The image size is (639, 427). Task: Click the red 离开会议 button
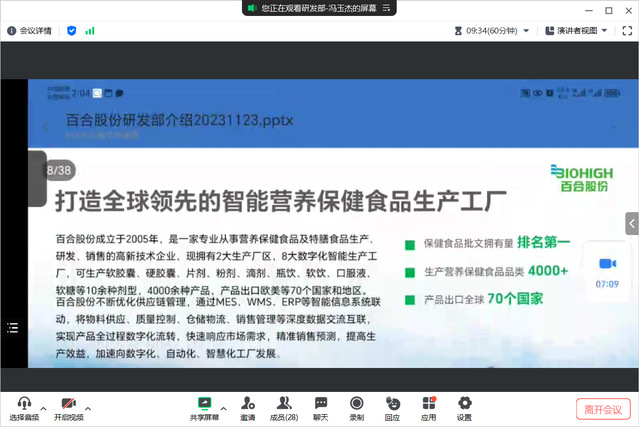(x=603, y=409)
